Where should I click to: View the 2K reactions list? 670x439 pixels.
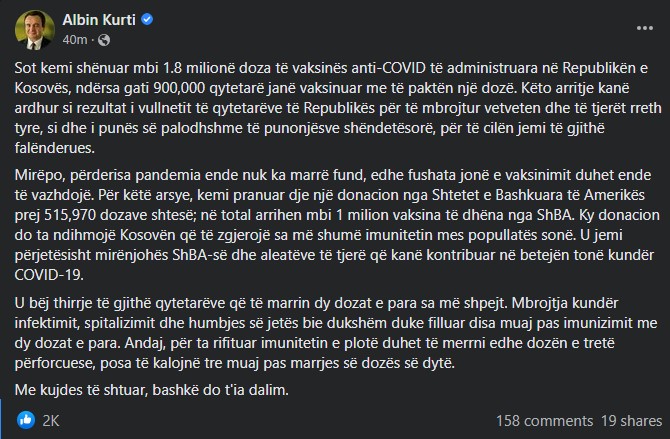pyautogui.click(x=51, y=421)
